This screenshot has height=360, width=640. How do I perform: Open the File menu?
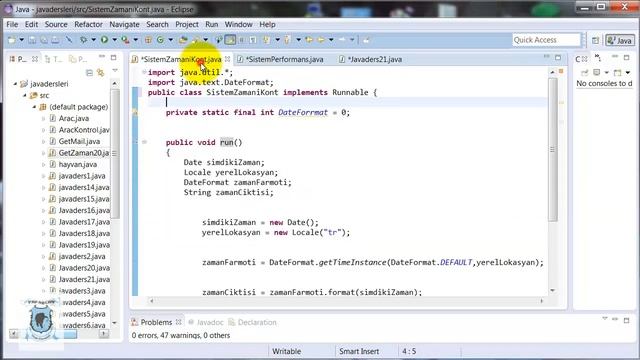(x=12, y=24)
